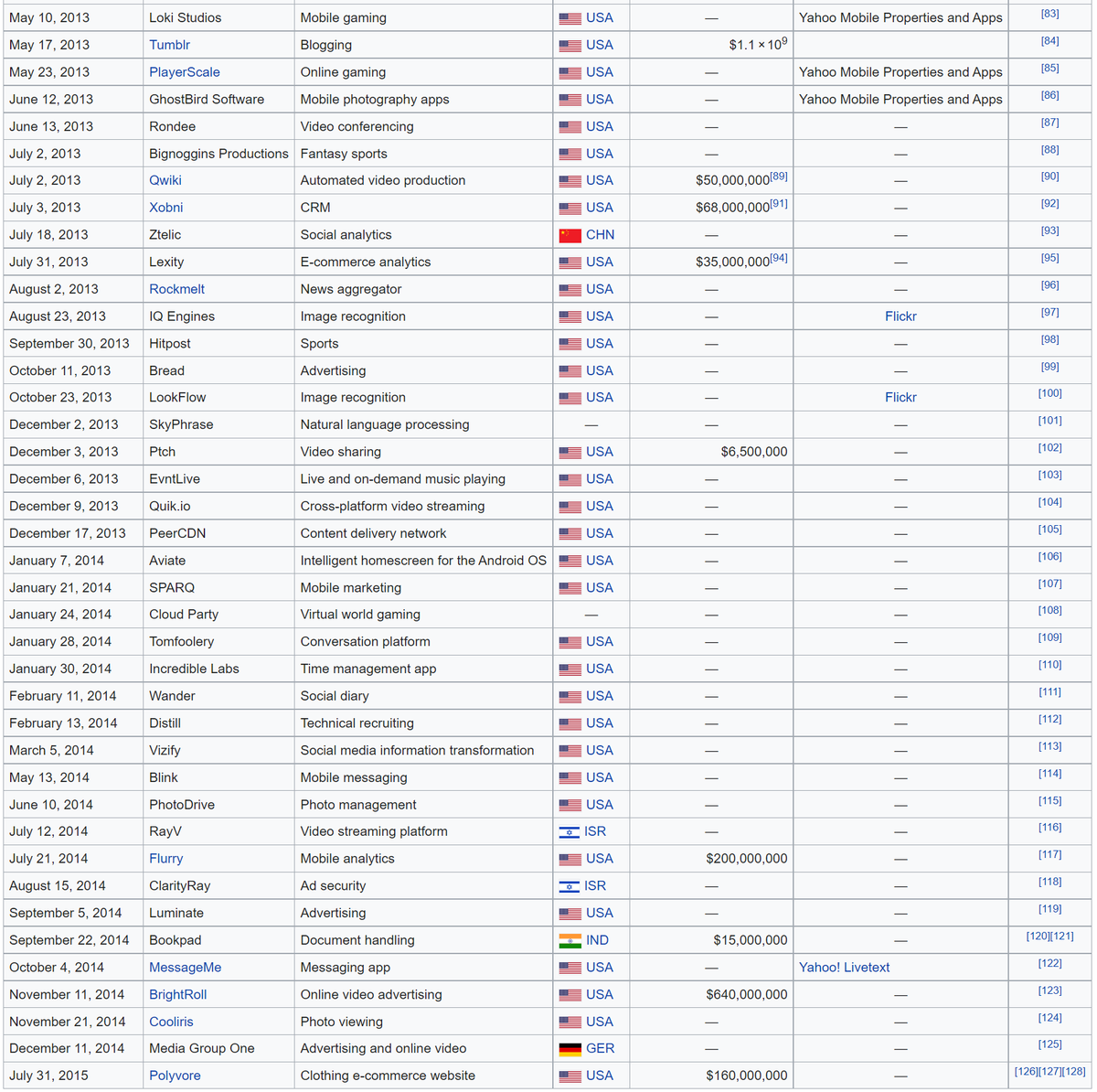
Task: Click the US flag in Aviate row
Action: (x=570, y=562)
